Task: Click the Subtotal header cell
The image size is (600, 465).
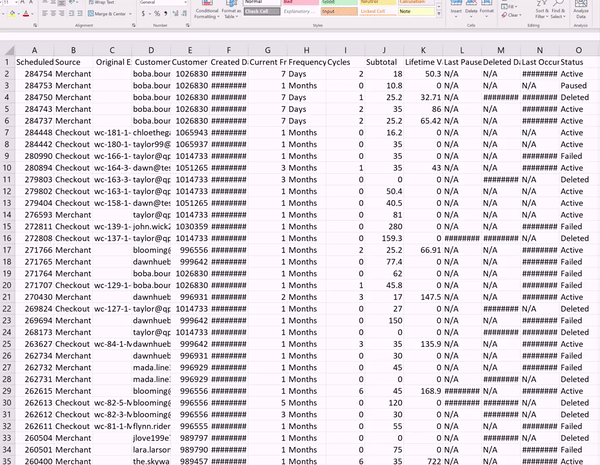Action: tap(384, 62)
